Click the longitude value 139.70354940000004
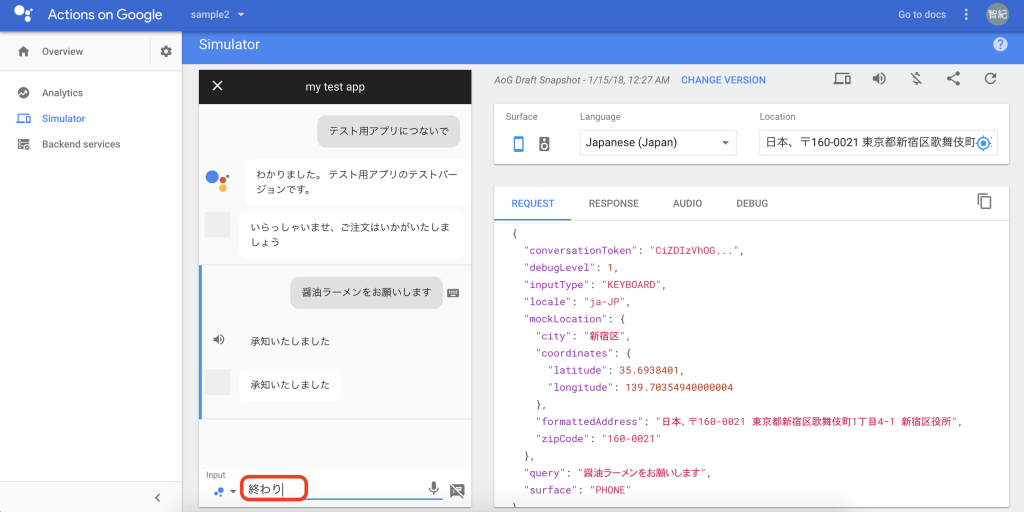Viewport: 1024px width, 512px height. tap(679, 387)
